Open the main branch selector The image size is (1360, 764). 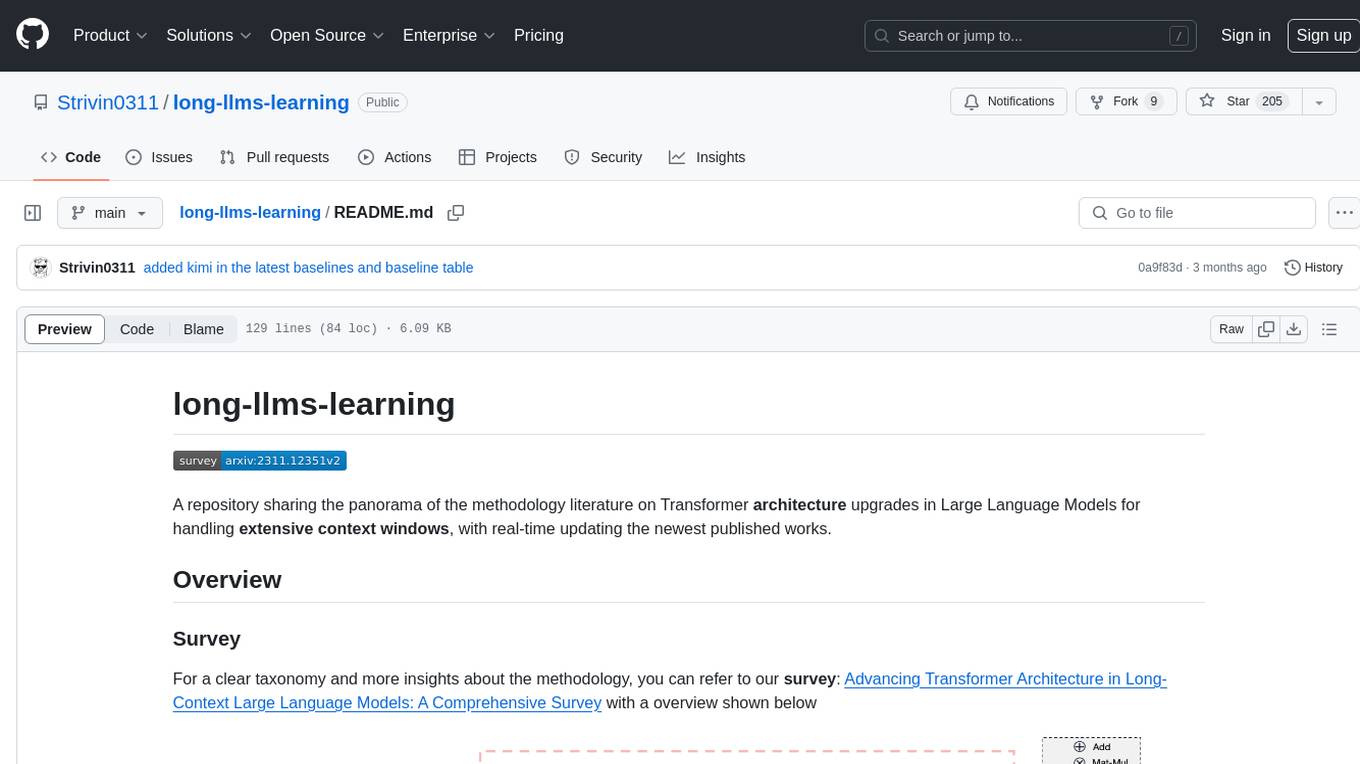pos(110,213)
